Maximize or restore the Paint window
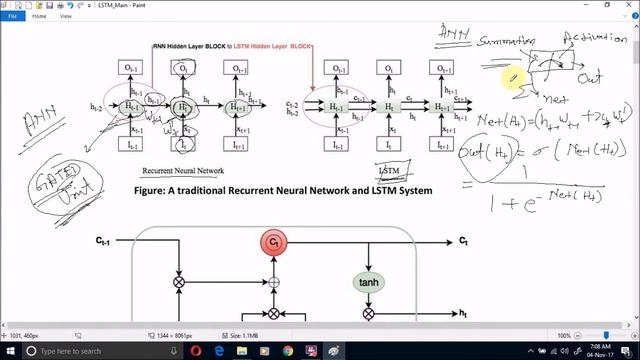The image size is (640, 360). click(607, 5)
